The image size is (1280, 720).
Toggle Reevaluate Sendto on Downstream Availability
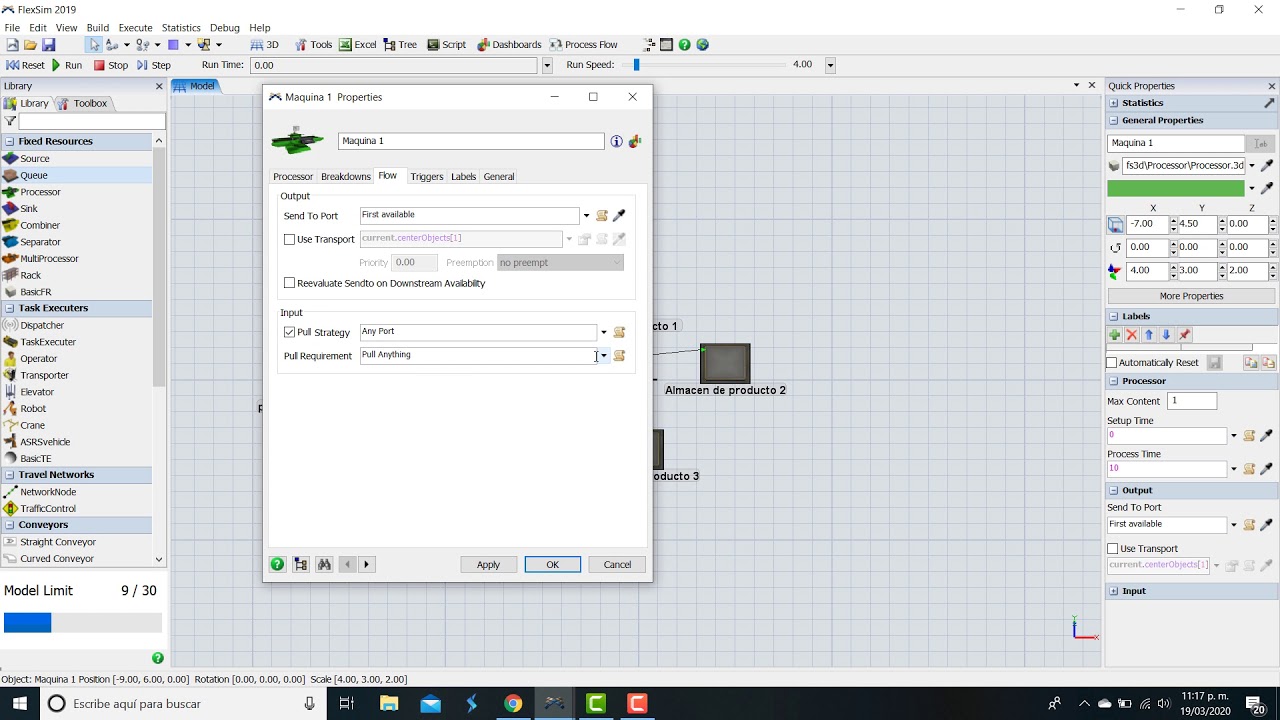tap(289, 283)
